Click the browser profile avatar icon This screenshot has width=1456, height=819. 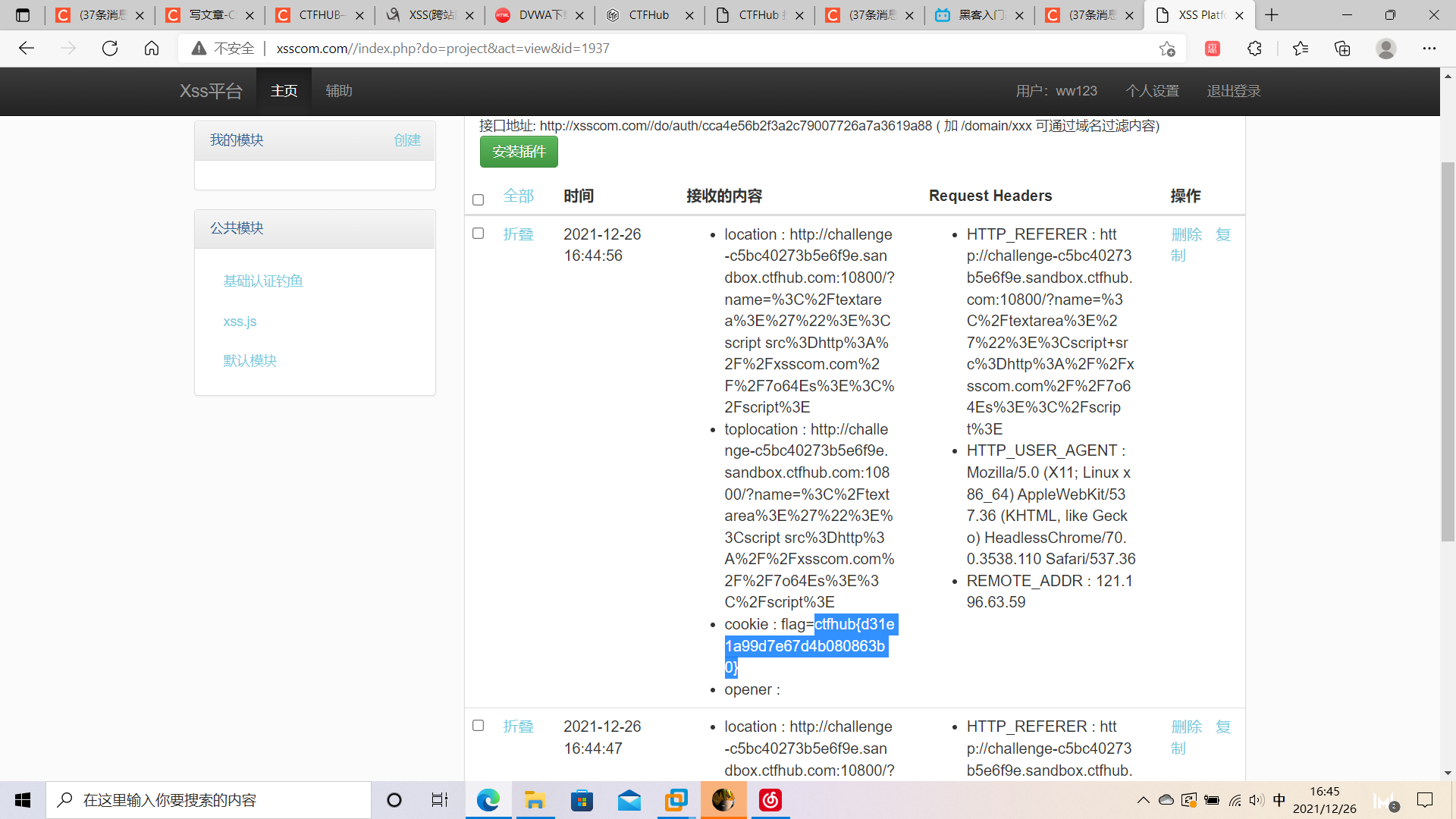point(1385,48)
